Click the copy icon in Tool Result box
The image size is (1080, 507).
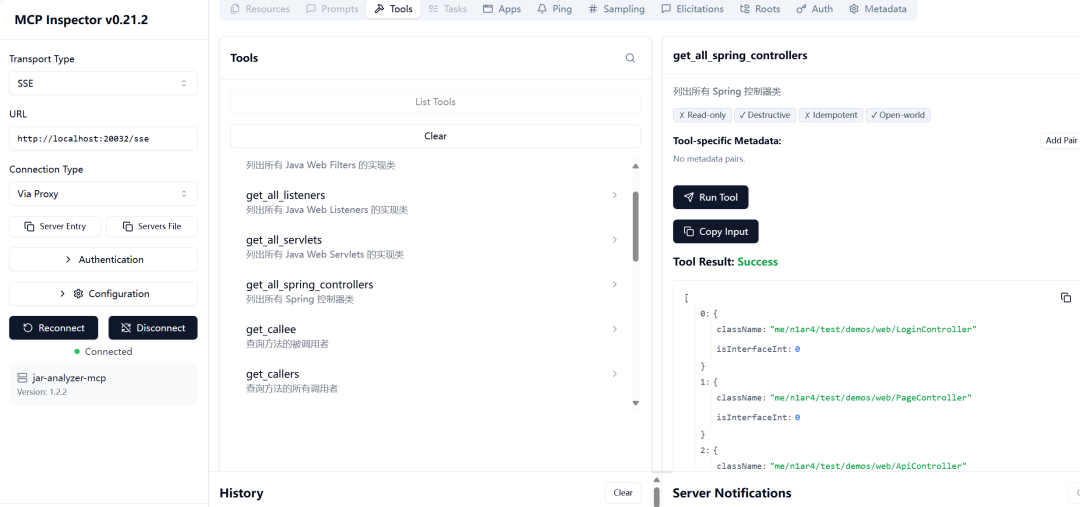point(1066,298)
